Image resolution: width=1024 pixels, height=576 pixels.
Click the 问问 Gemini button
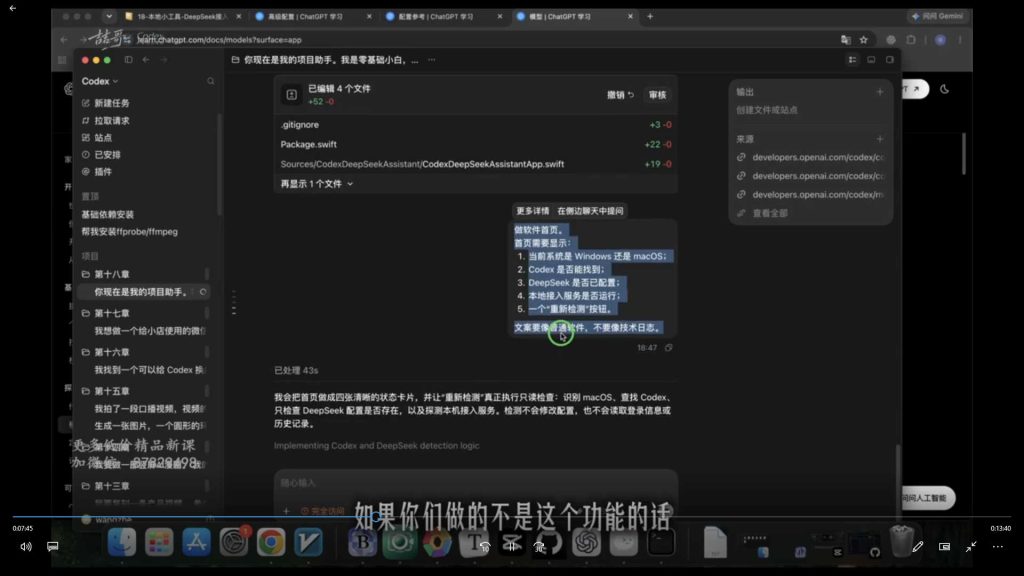[x=937, y=16]
